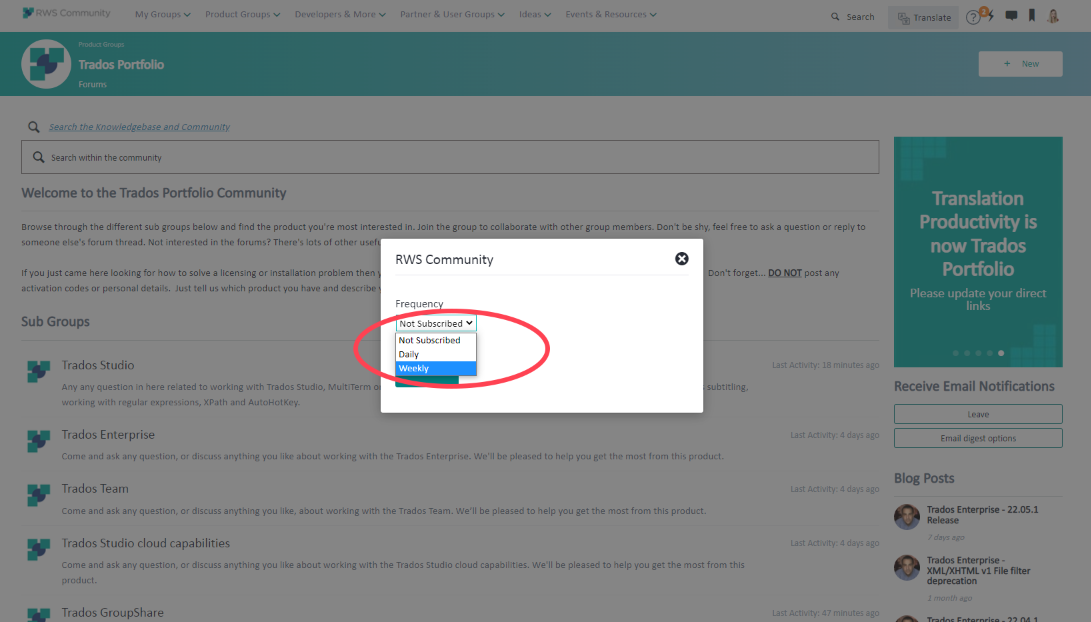Open the private messages speech bubble icon
Screen dimensions: 1091x622
(1012, 16)
